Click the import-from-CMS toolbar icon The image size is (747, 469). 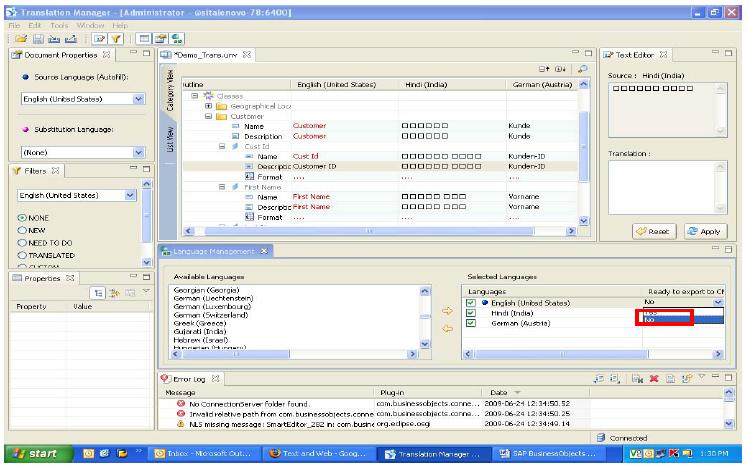click(x=54, y=39)
